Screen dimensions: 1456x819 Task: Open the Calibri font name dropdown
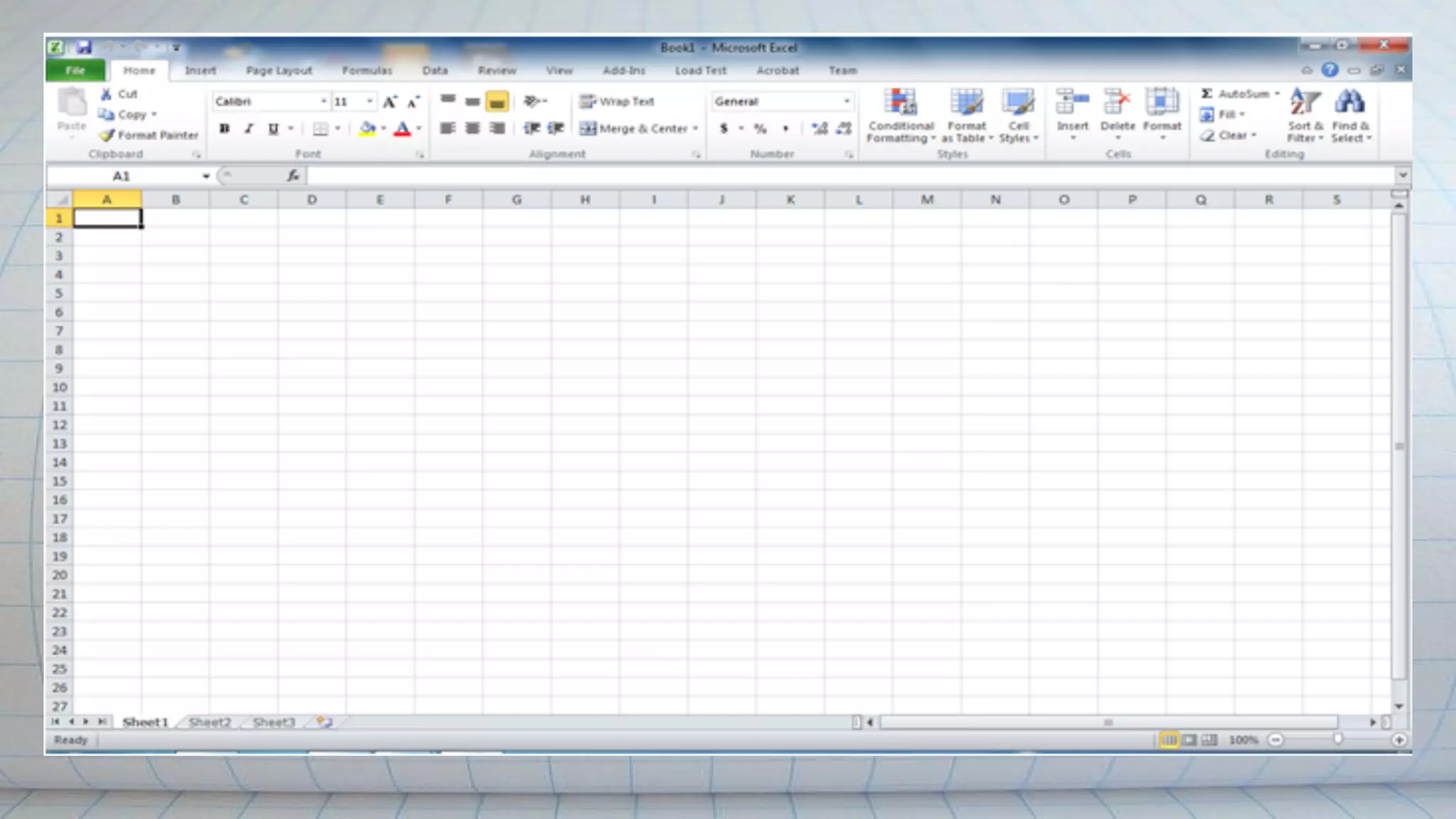click(x=323, y=102)
